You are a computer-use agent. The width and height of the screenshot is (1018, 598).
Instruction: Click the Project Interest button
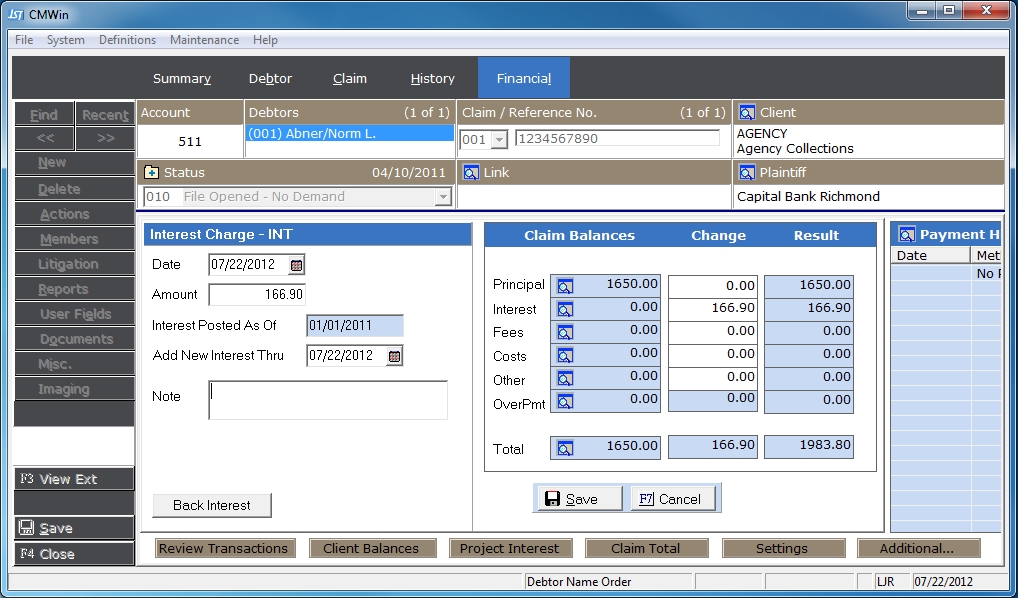(509, 548)
